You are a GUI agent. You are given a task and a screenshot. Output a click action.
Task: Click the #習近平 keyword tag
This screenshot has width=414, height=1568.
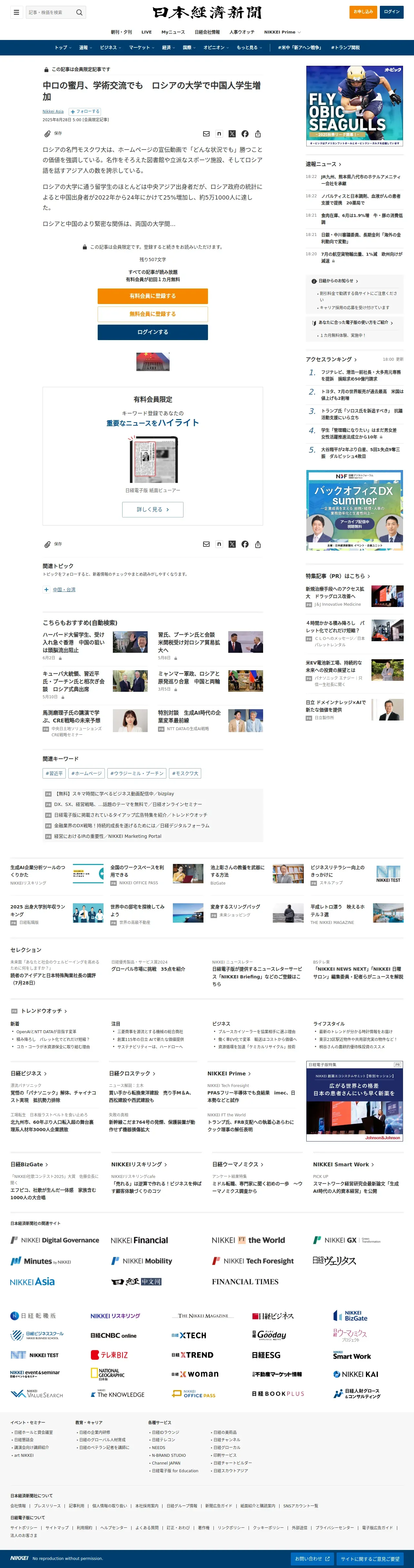point(54,774)
